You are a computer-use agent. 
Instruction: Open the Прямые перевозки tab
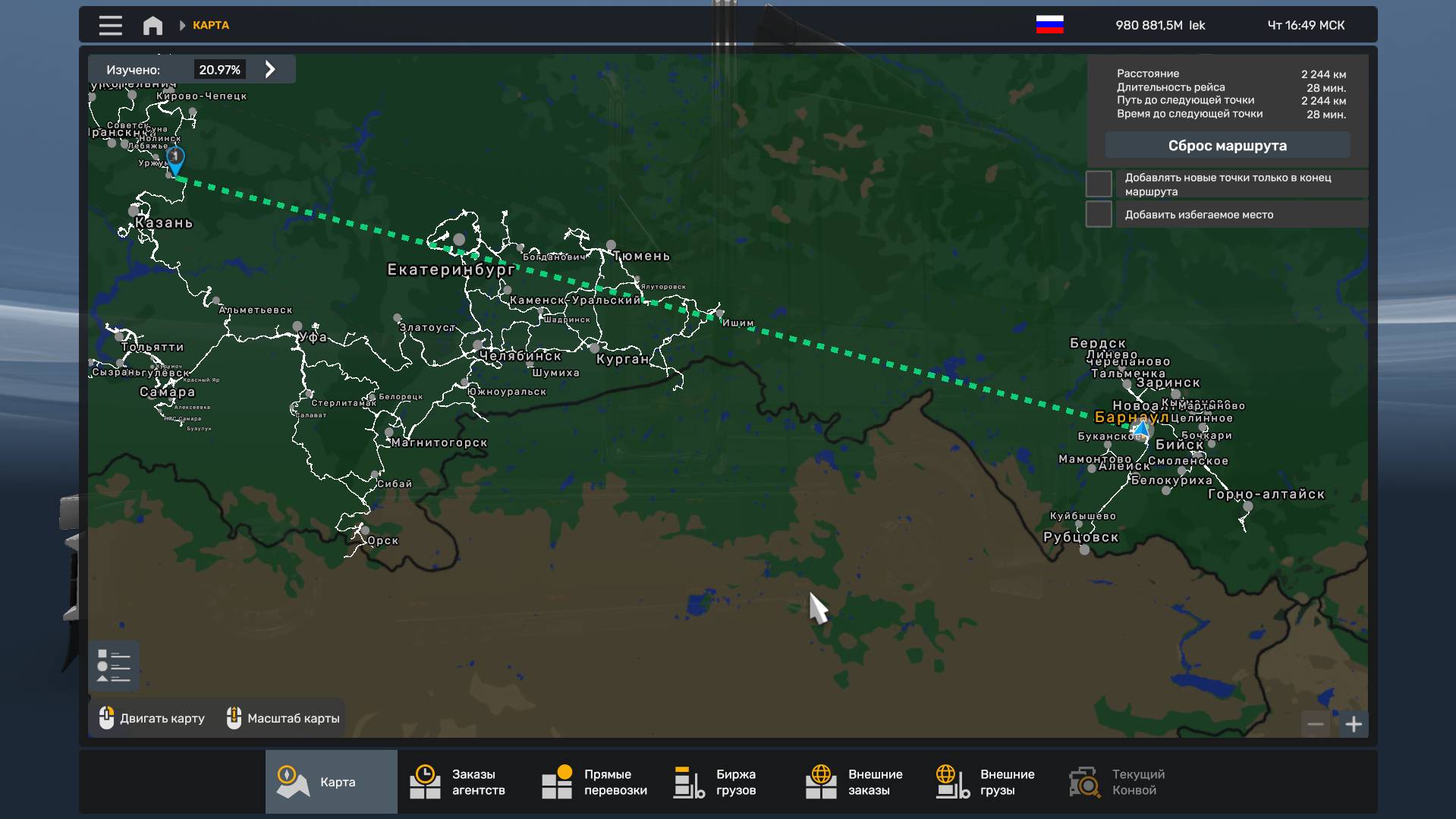pos(596,782)
